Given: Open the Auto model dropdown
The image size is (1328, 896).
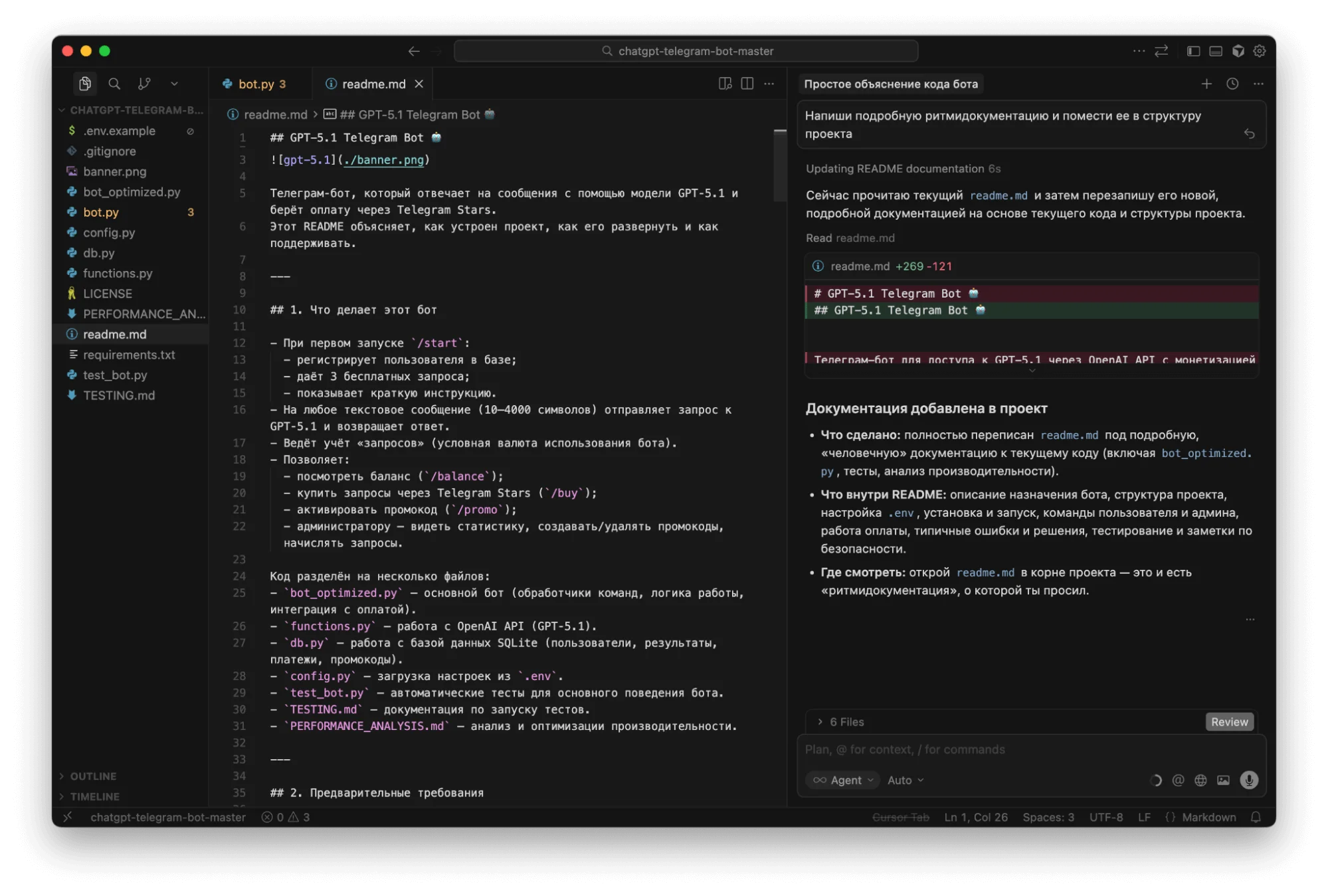Looking at the screenshot, I should pos(905,780).
